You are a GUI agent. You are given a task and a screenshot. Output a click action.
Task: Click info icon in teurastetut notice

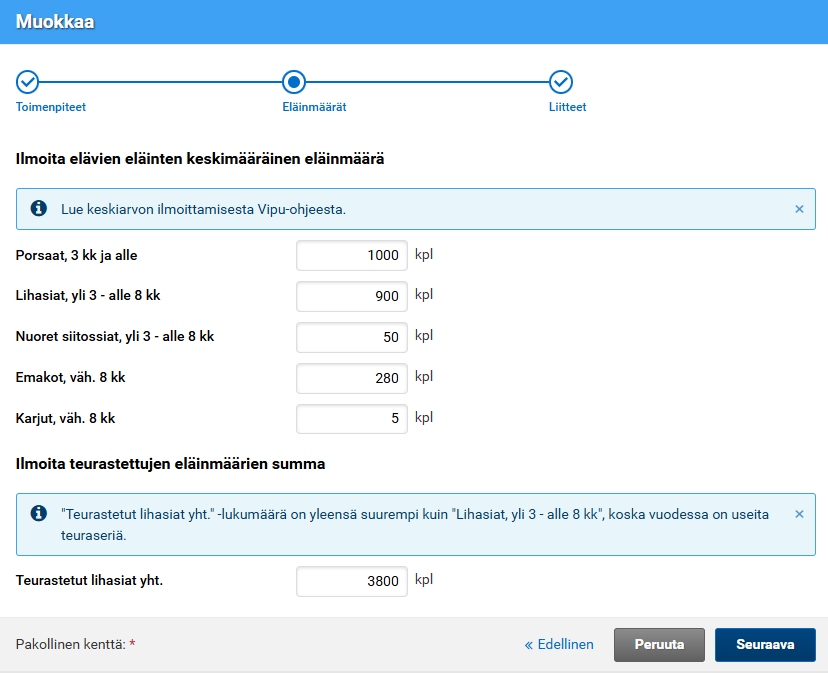pyautogui.click(x=39, y=513)
